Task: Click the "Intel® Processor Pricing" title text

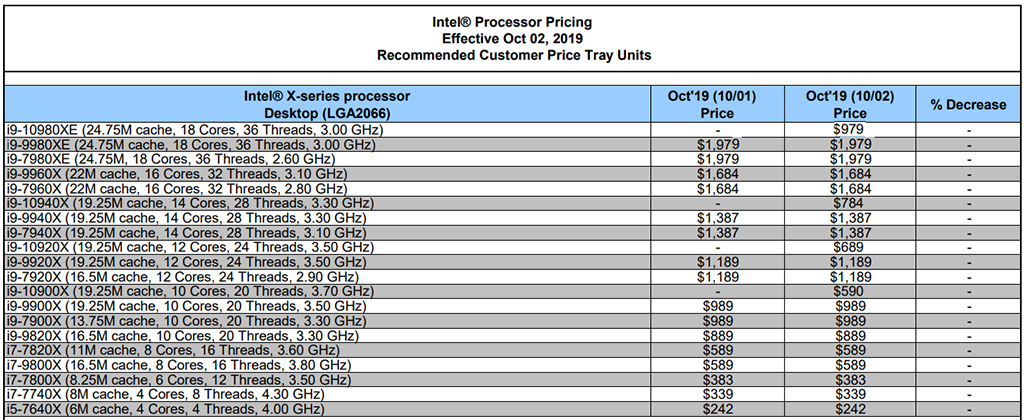Action: [x=514, y=21]
